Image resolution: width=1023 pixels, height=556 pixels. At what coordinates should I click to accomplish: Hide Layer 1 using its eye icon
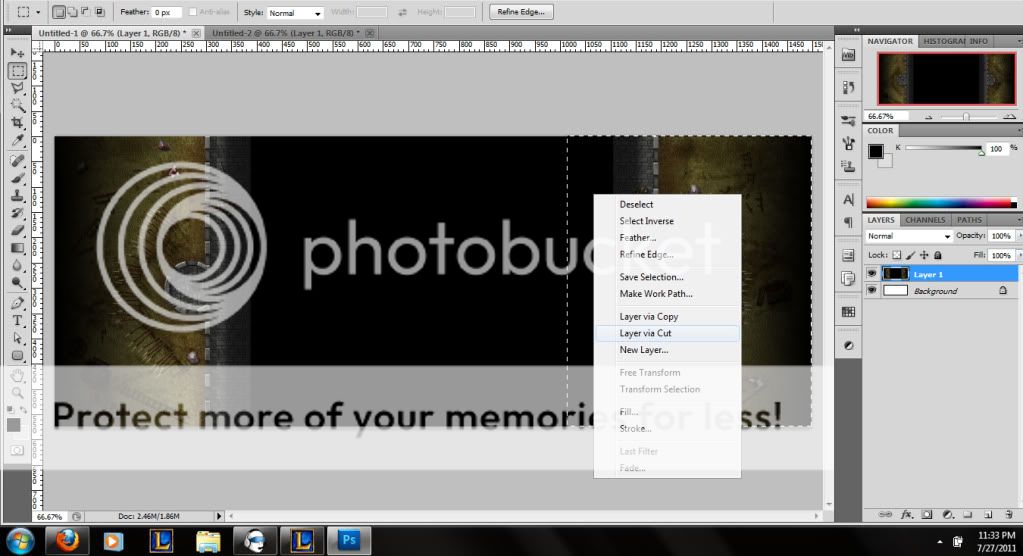click(x=871, y=273)
